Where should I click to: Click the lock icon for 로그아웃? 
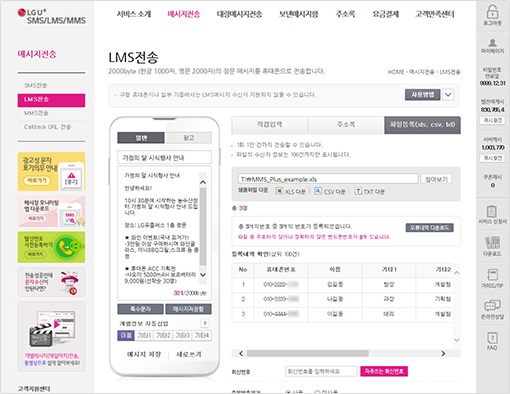pos(492,12)
